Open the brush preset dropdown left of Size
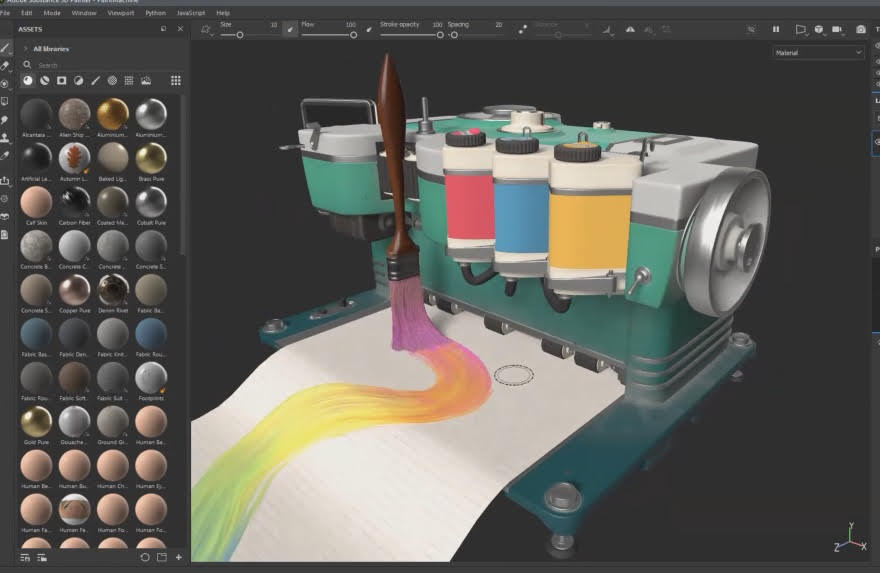This screenshot has width=880, height=573. (207, 30)
